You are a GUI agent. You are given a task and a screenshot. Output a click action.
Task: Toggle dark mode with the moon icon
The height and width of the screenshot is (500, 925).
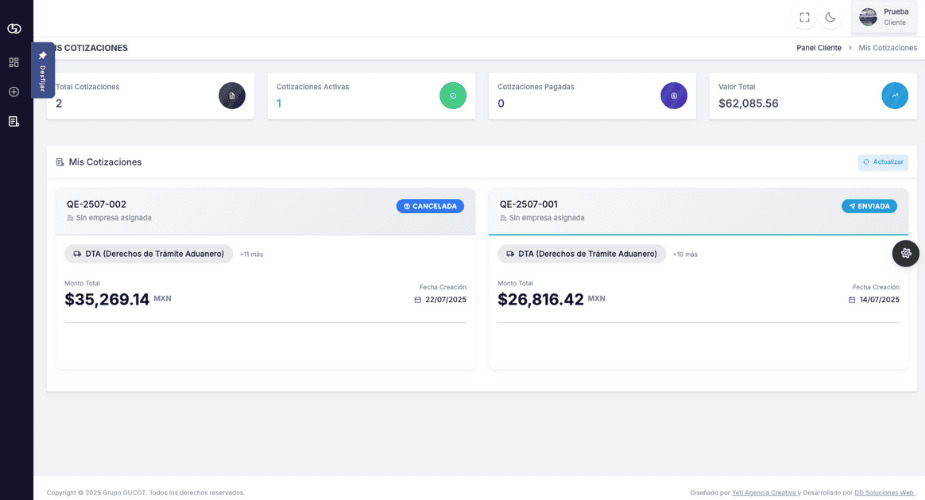click(830, 17)
